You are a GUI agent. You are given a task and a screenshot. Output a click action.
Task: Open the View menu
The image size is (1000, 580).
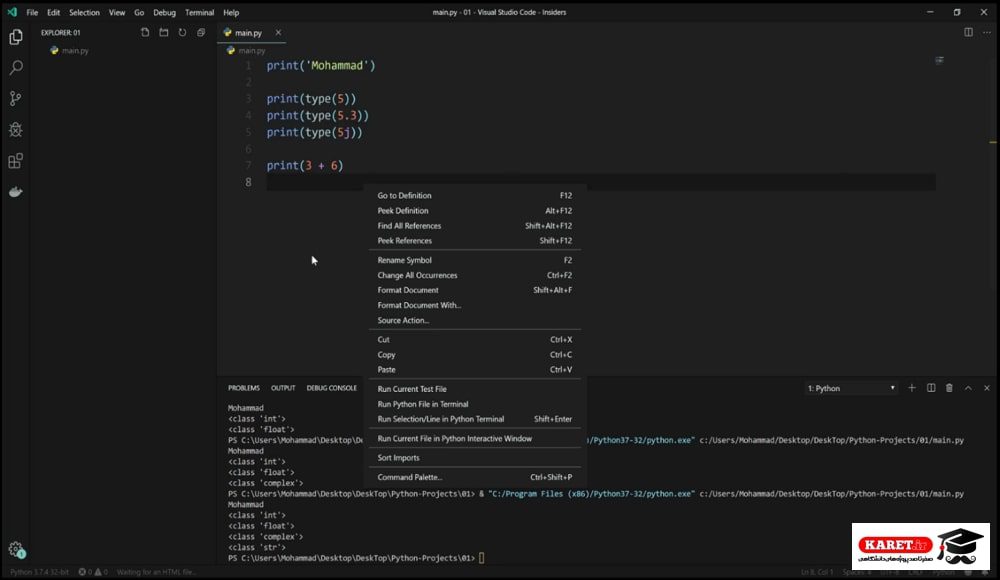[x=117, y=12]
